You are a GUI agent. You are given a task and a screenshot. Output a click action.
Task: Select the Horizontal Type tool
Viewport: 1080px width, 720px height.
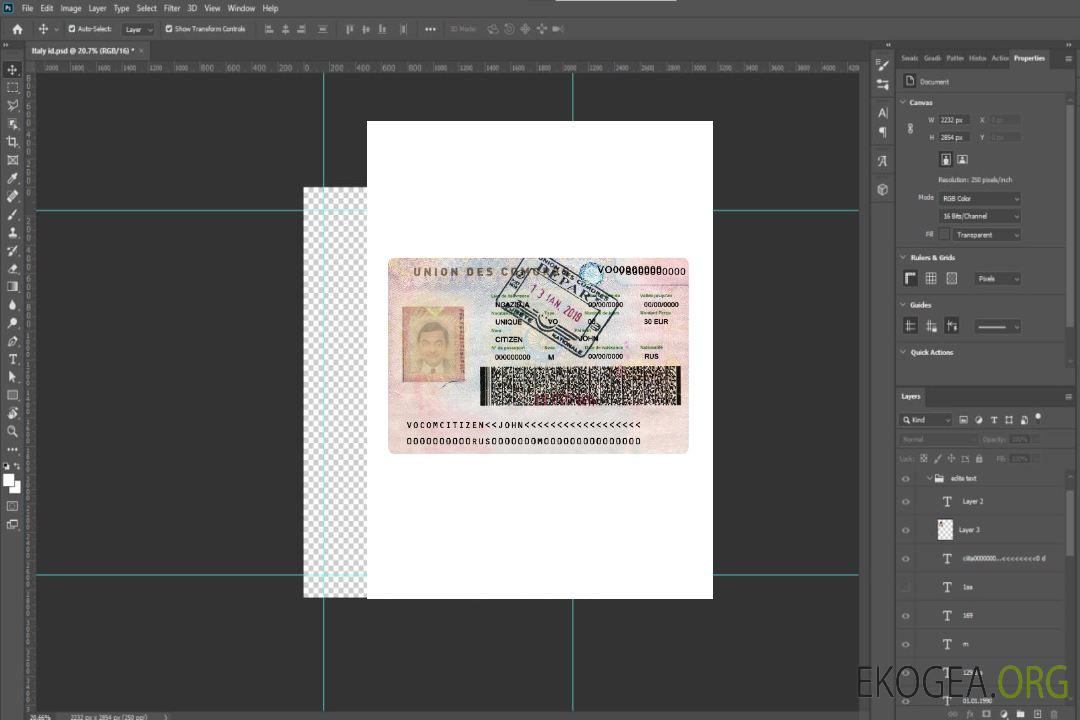(13, 359)
